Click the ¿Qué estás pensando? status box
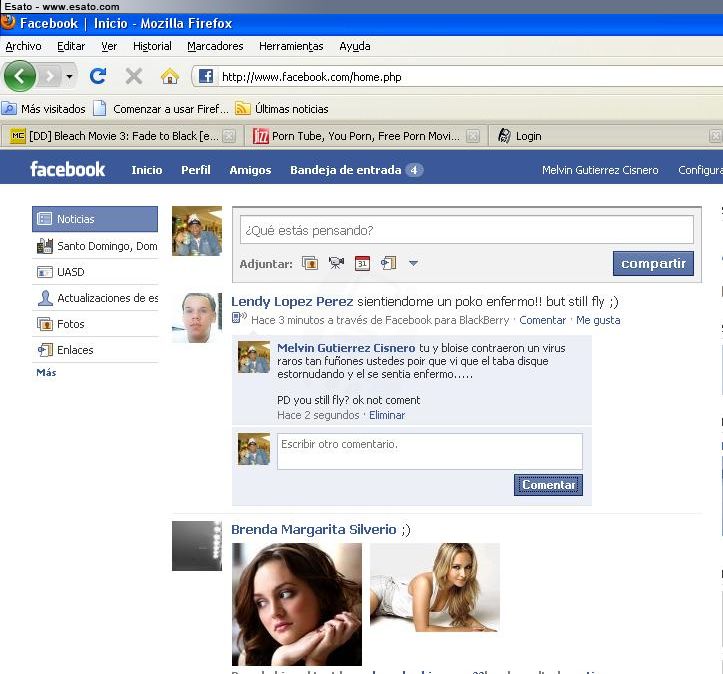Screen dimensions: 723x674 (467, 230)
